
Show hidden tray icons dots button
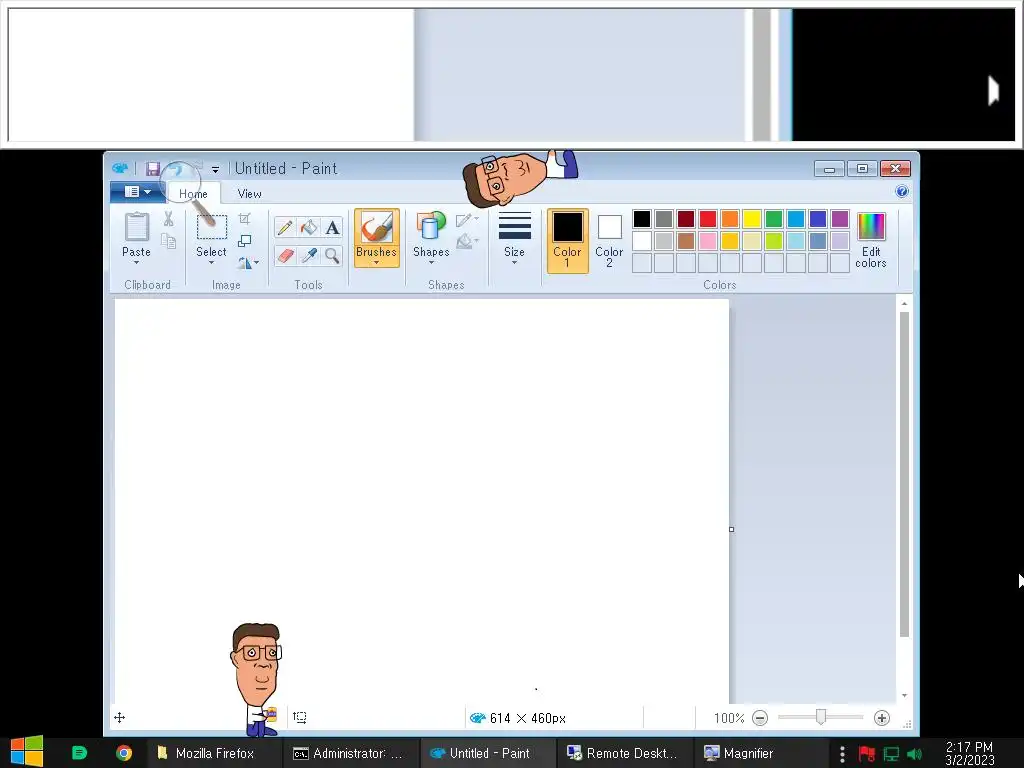pos(842,754)
